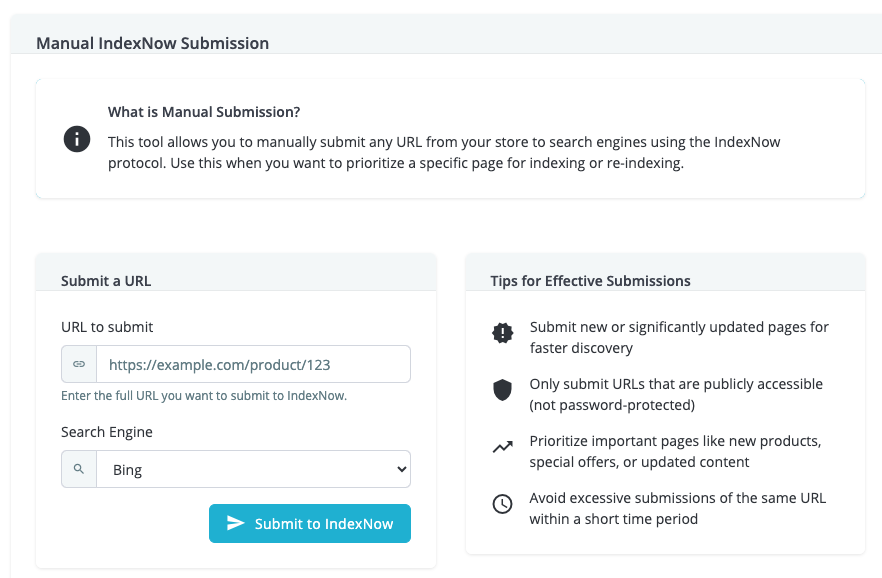Screen dimensions: 882x578
Task: Expand the dropdown chevron next to Bing
Action: pos(402,469)
